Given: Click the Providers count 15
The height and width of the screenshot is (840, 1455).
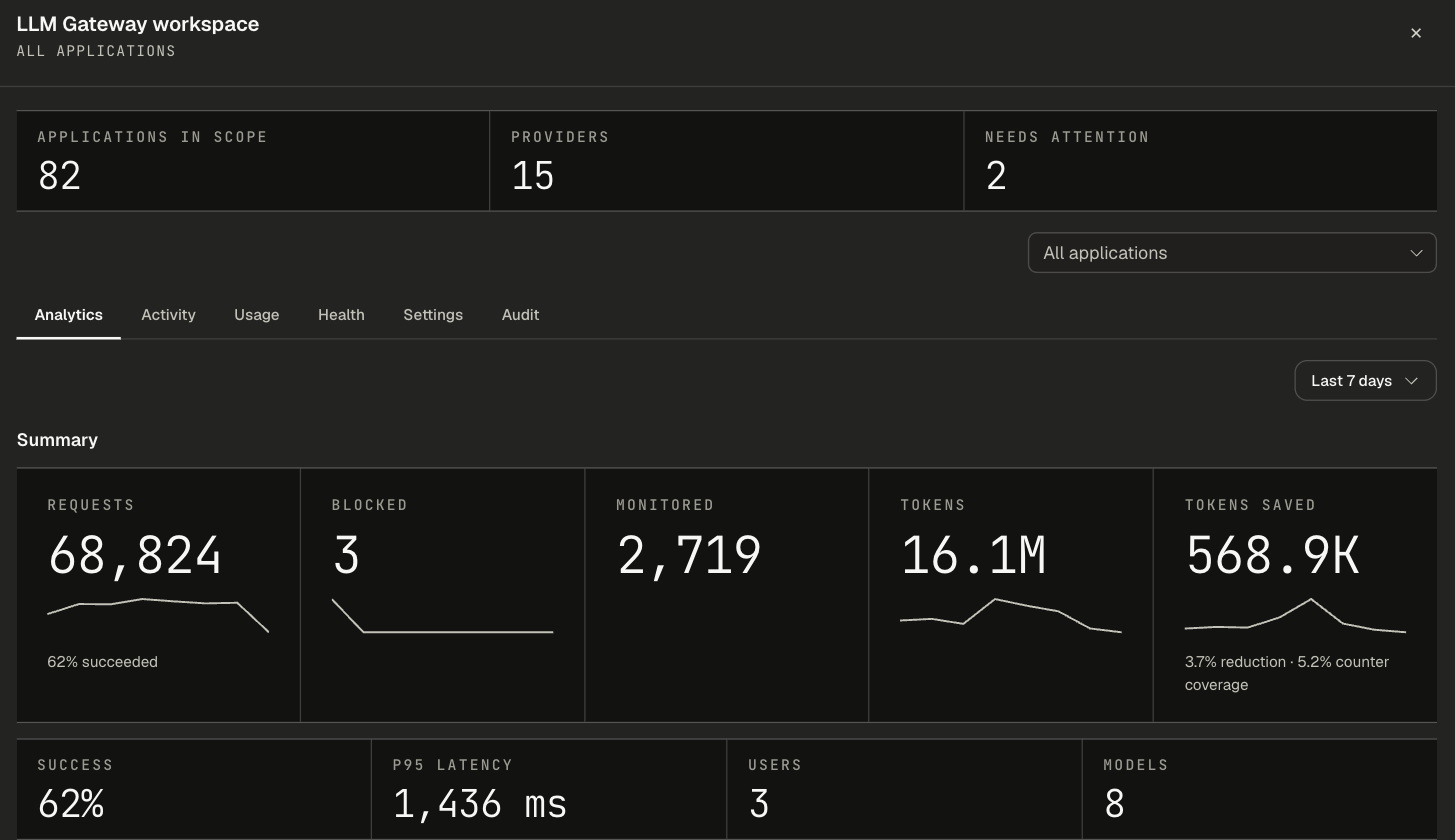Looking at the screenshot, I should coord(533,176).
